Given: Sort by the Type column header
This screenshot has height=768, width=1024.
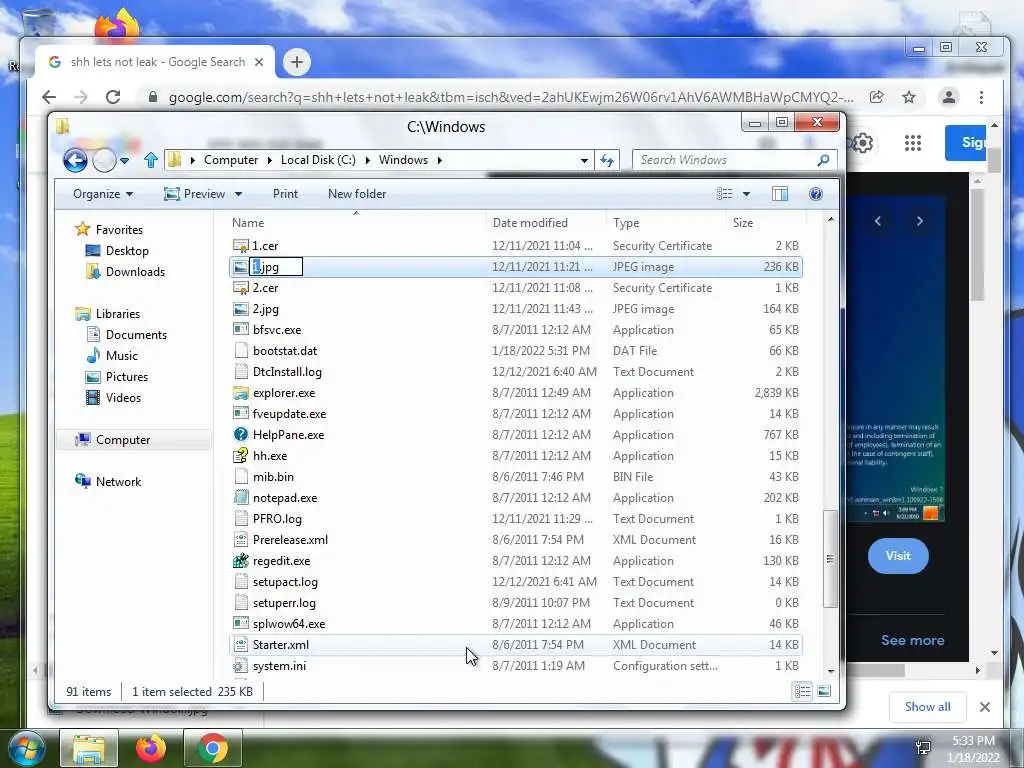Looking at the screenshot, I should 666,223.
